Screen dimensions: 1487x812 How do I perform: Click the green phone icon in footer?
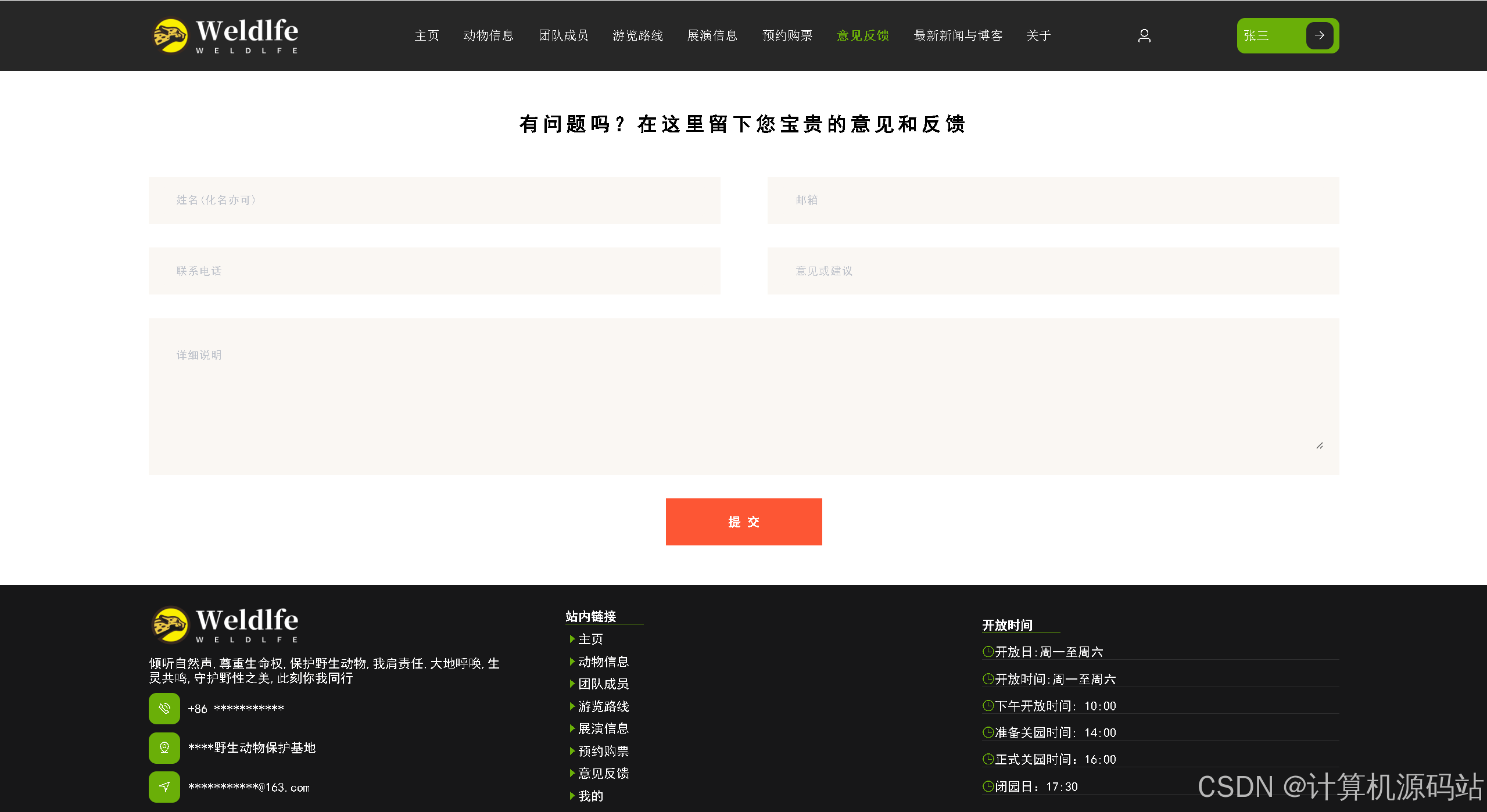point(164,708)
